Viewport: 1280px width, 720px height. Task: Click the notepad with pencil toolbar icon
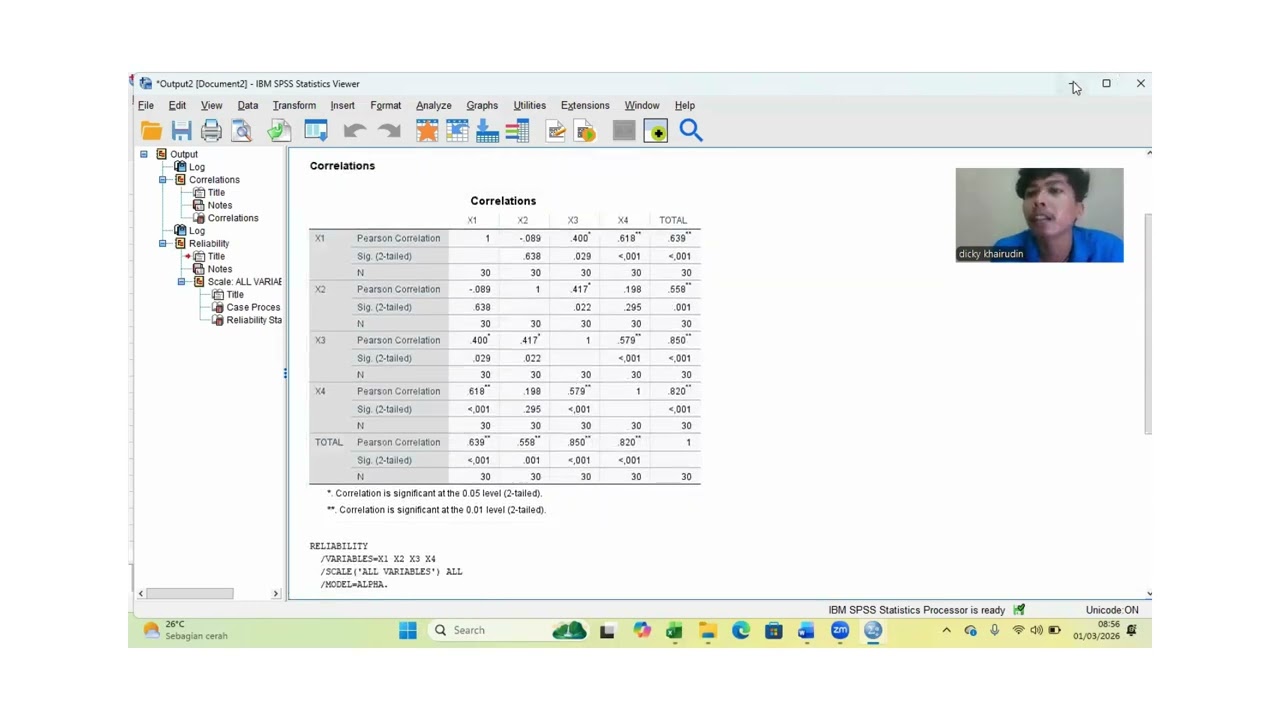556,130
